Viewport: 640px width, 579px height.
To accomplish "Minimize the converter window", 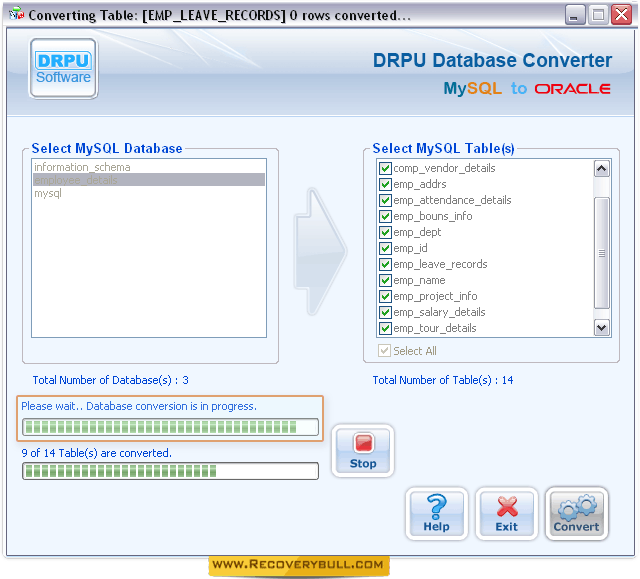I will coord(575,15).
